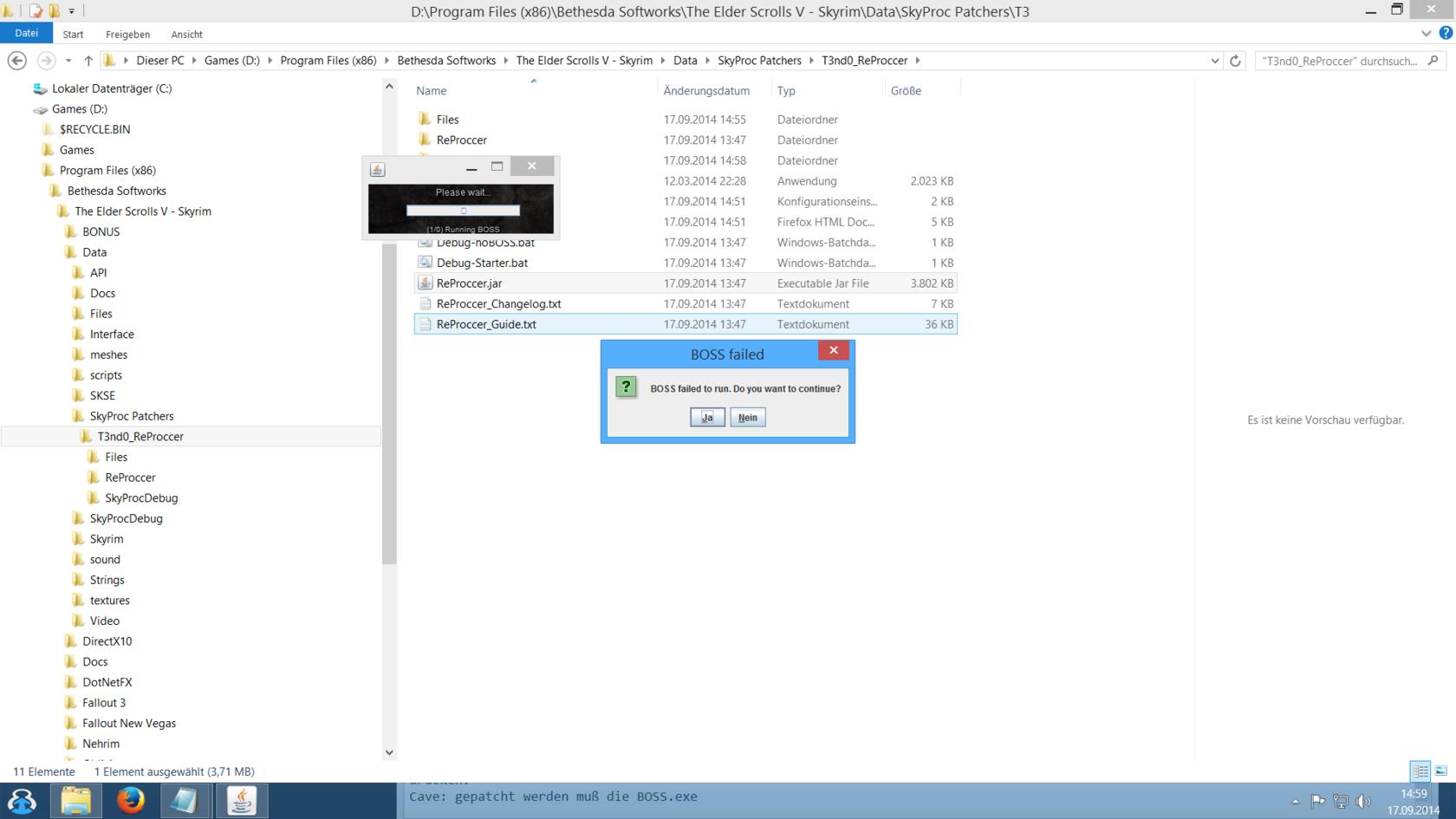
Task: Open the Freigeben ribbon tab
Action: coord(127,35)
